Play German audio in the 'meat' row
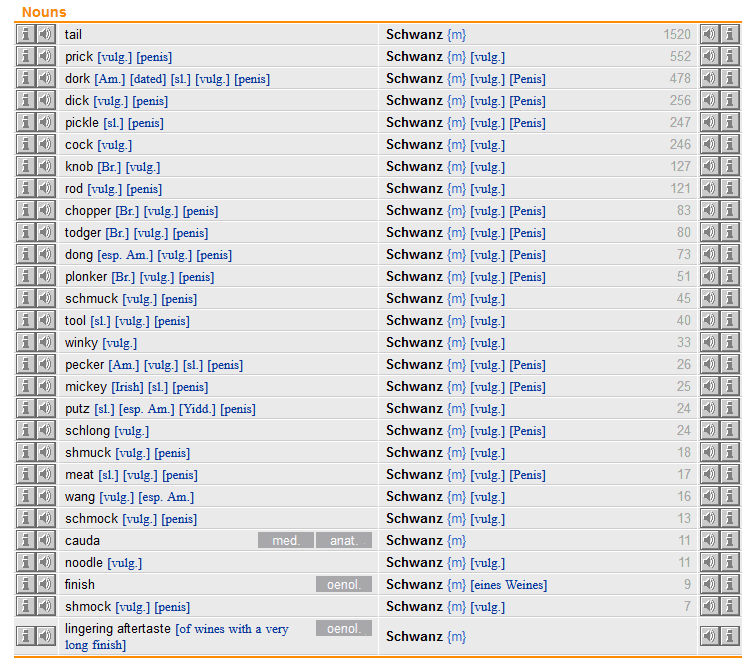The width and height of the screenshot is (753, 665). (709, 475)
